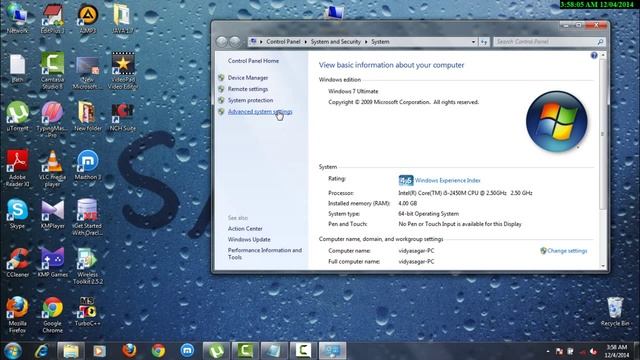This screenshot has width=640, height=360.
Task: Expand the address bar history dropdown
Action: coord(473,42)
